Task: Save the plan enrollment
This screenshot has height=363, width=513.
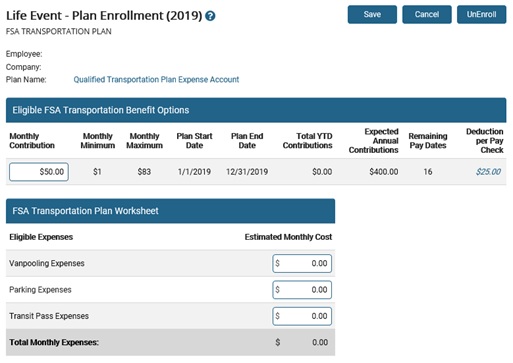Action: [x=372, y=14]
